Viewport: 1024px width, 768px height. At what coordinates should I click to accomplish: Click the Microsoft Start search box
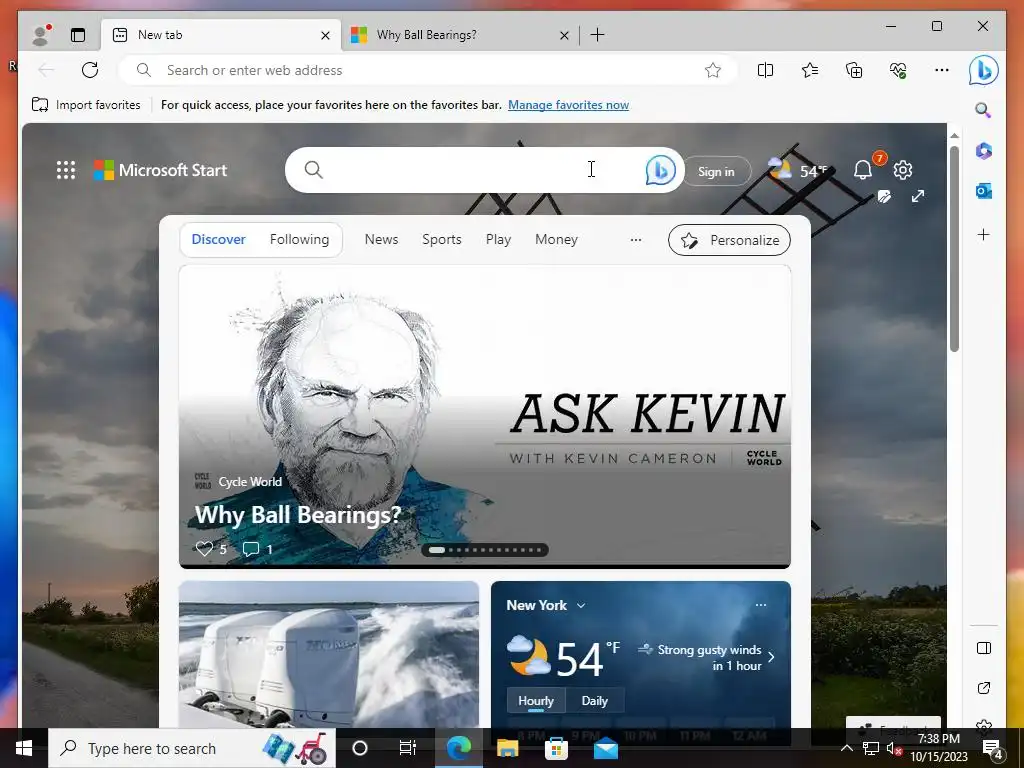[485, 170]
